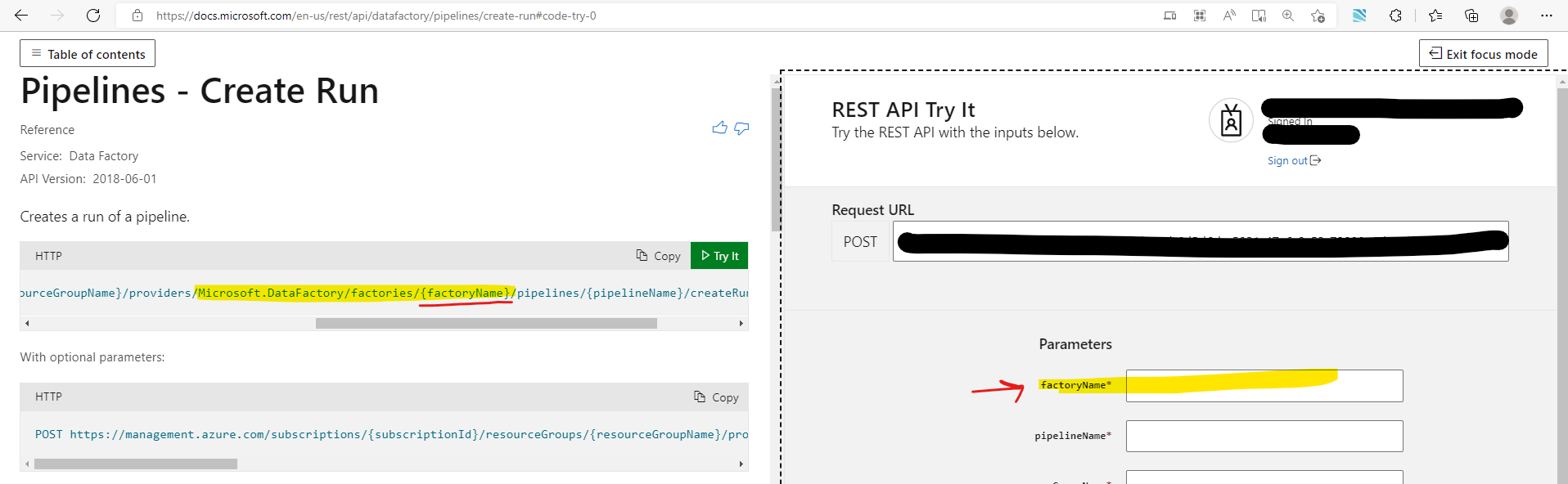Click the 'Data Factory' service text

[x=104, y=156]
